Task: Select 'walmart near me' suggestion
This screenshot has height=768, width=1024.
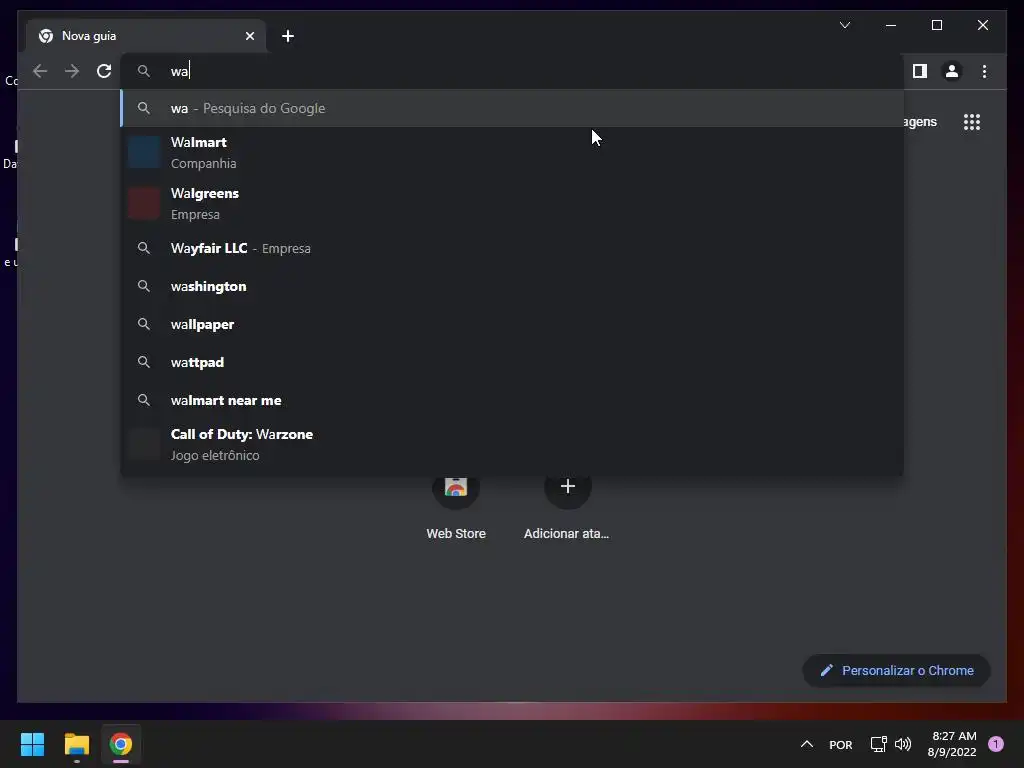Action: [512, 400]
